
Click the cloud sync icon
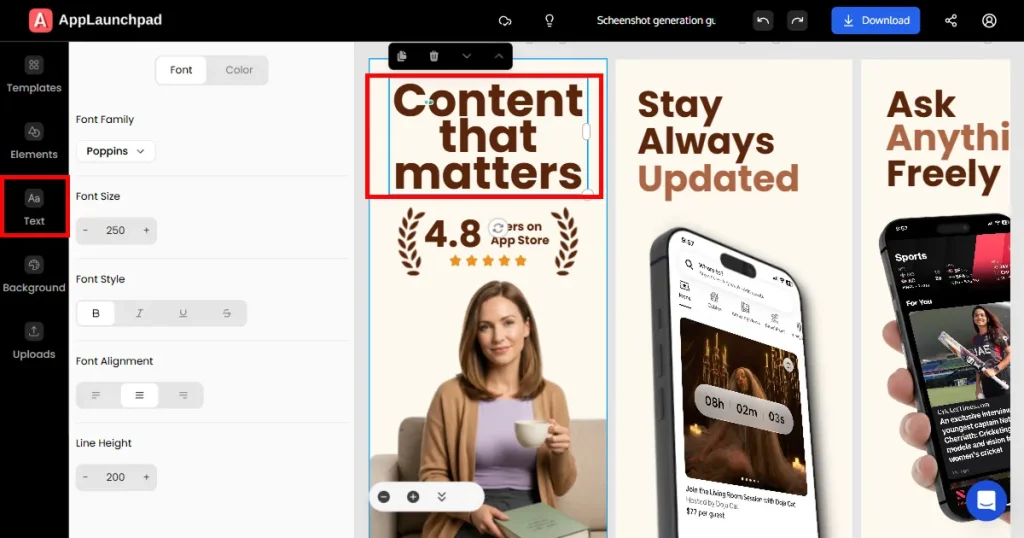point(505,21)
